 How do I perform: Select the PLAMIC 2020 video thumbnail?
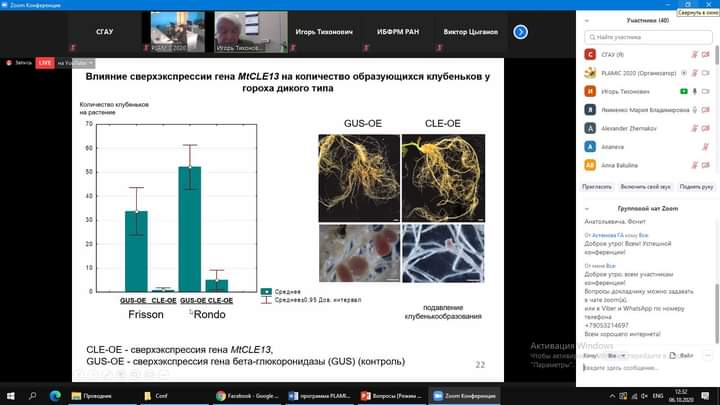pyautogui.click(x=178, y=32)
